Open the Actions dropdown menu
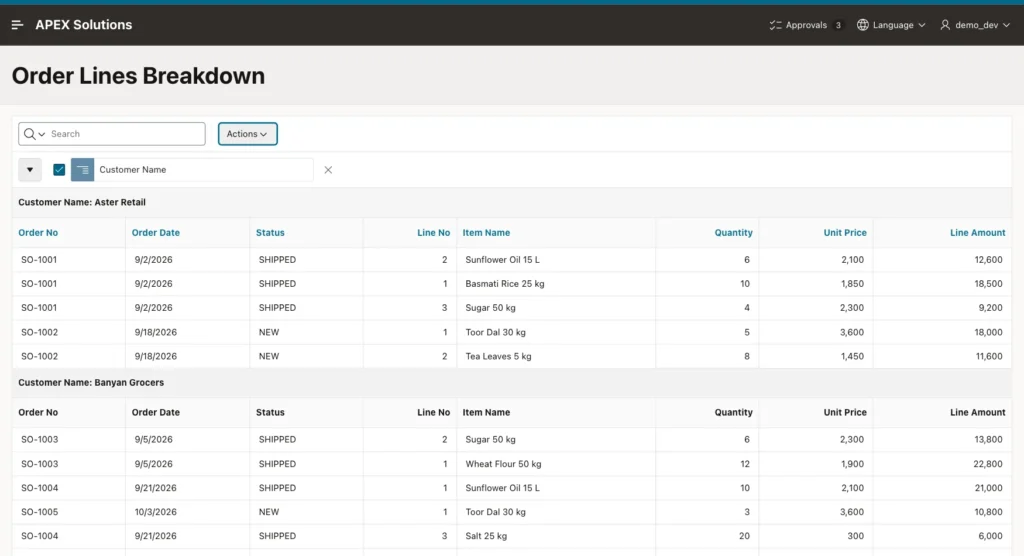Viewport: 1024px width, 556px height. coord(248,134)
